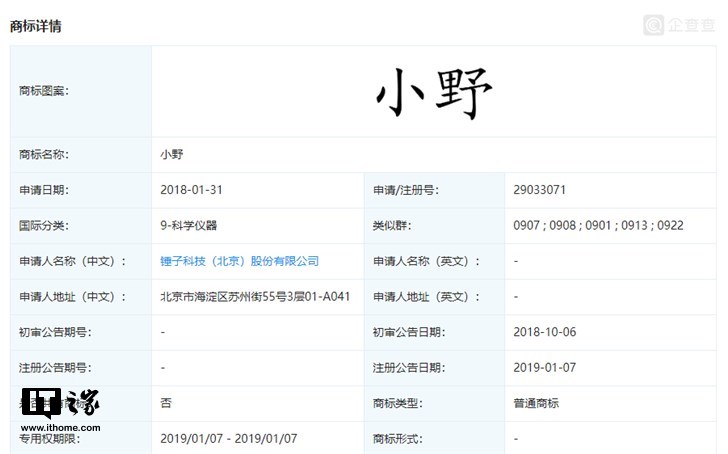Viewport: 728px width, 454px height.
Task: Click the 申请人地址（中文） label
Action: (72, 297)
